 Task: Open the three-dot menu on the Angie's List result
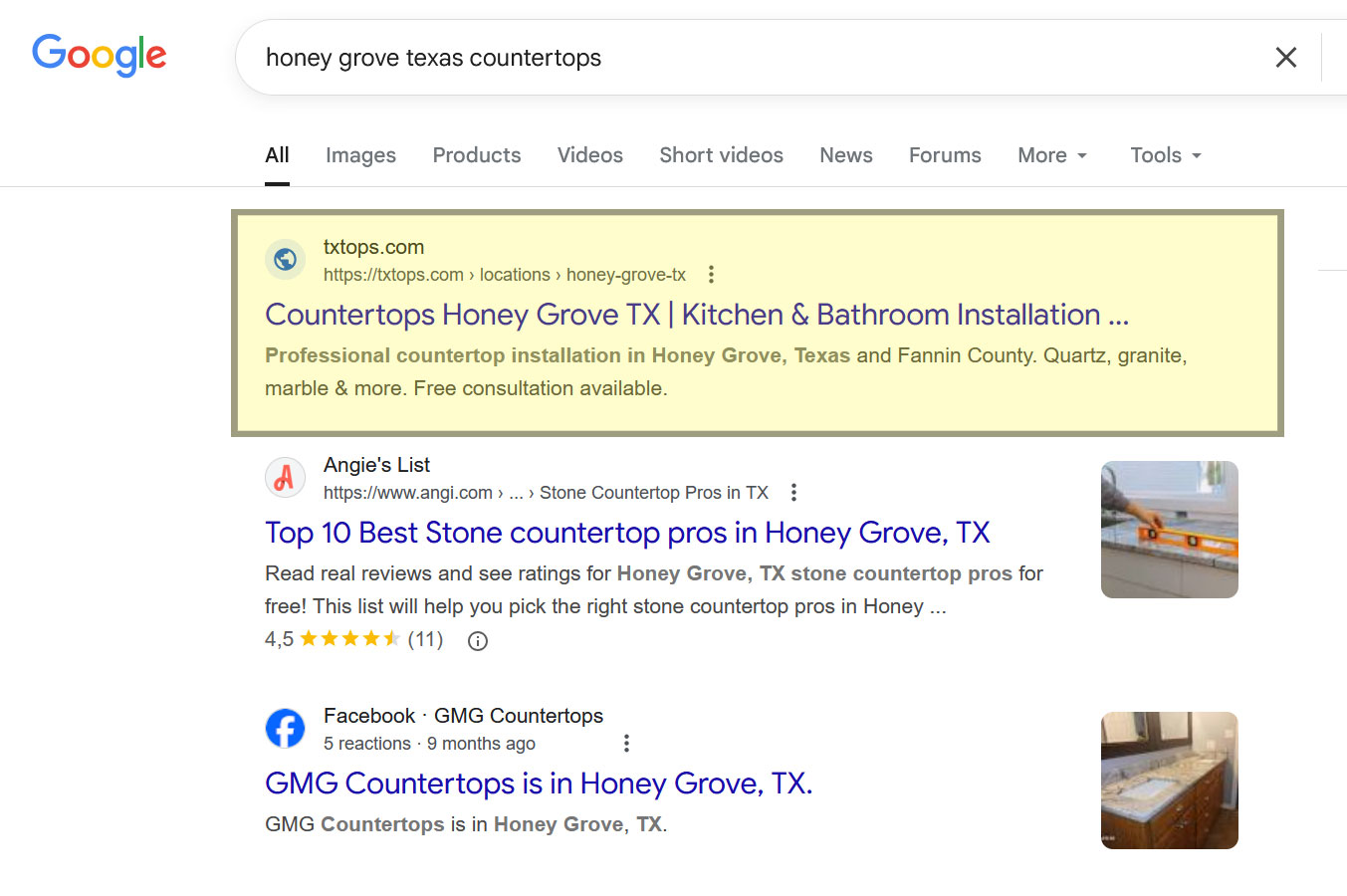793,492
